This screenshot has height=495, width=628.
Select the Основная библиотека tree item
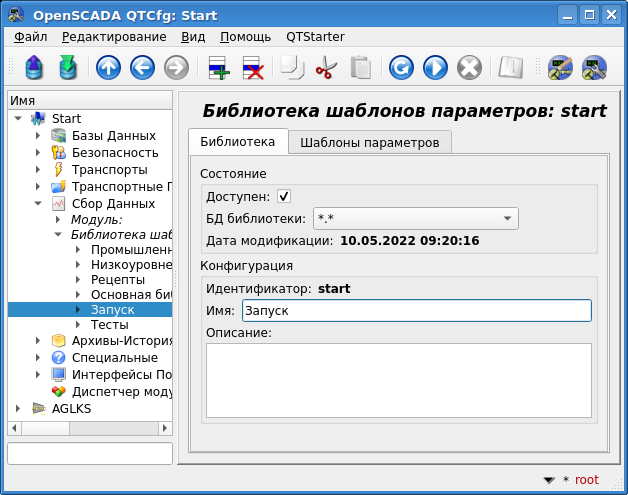click(x=131, y=295)
